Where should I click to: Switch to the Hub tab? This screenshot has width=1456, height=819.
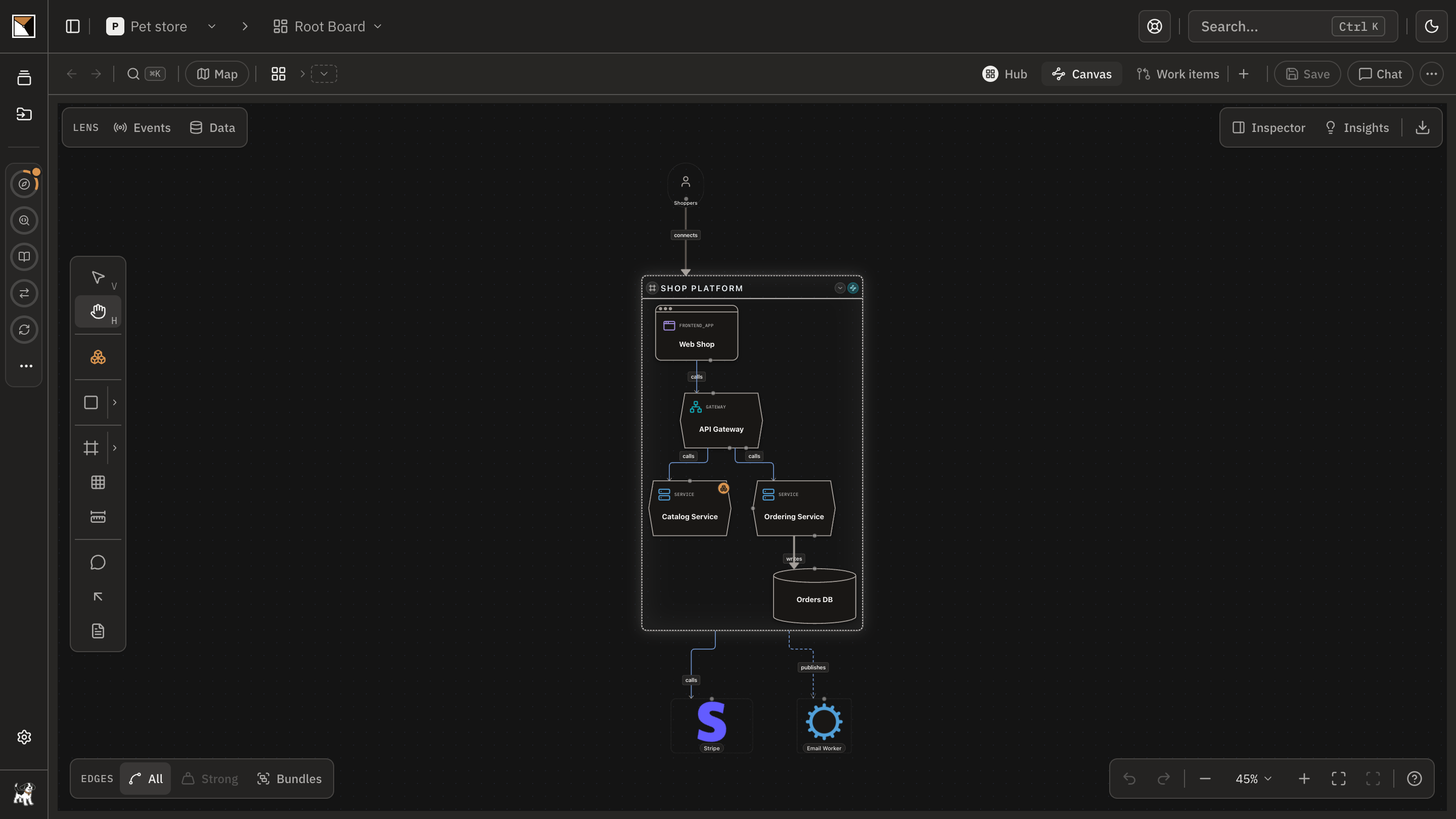point(1005,74)
